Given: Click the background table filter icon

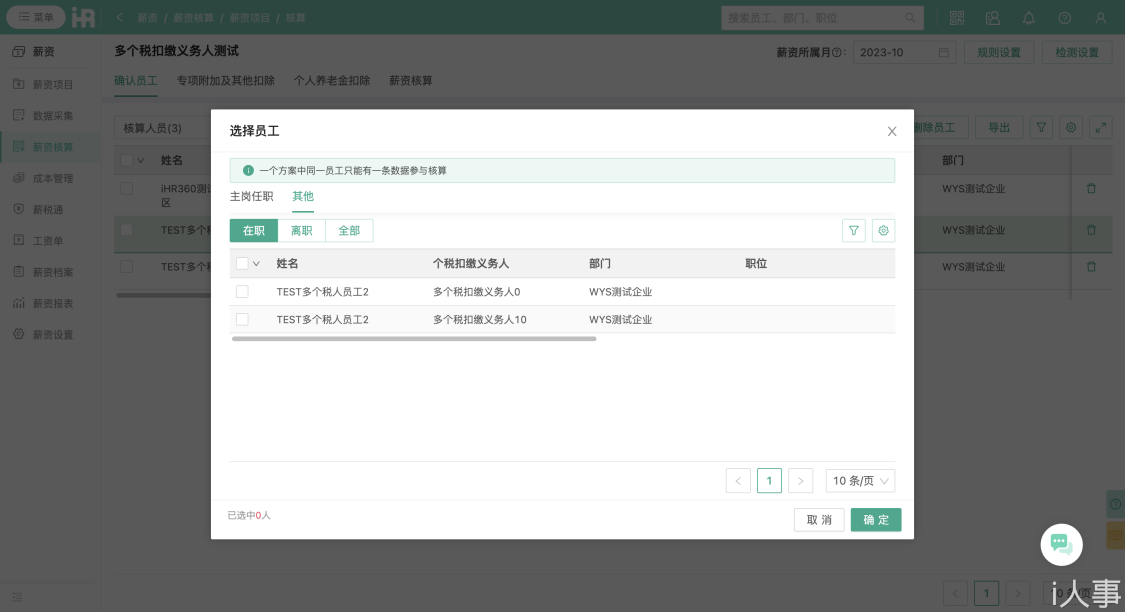Looking at the screenshot, I should 1040,128.
